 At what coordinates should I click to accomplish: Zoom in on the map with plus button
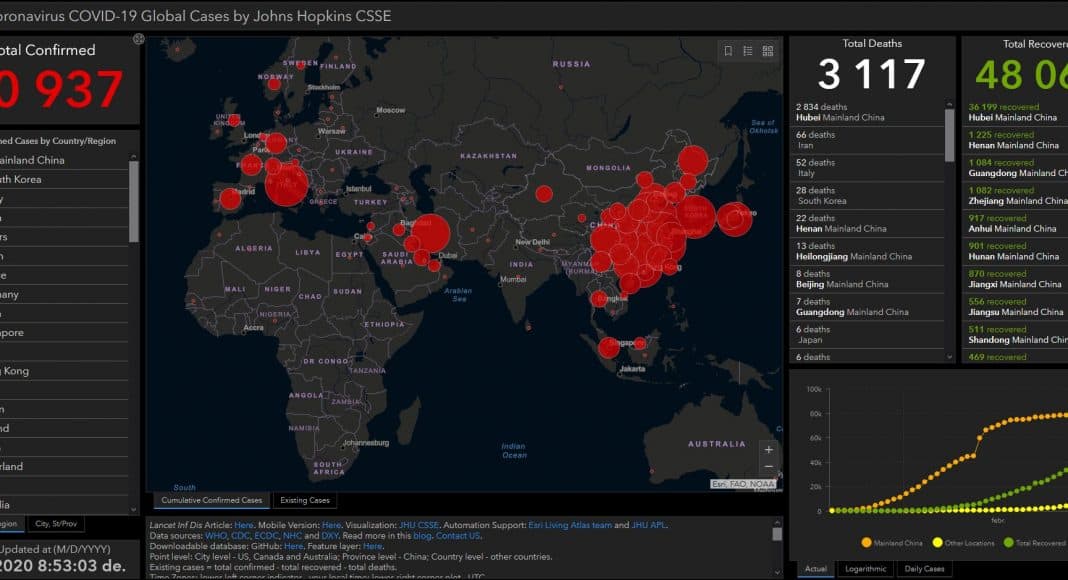click(768, 450)
